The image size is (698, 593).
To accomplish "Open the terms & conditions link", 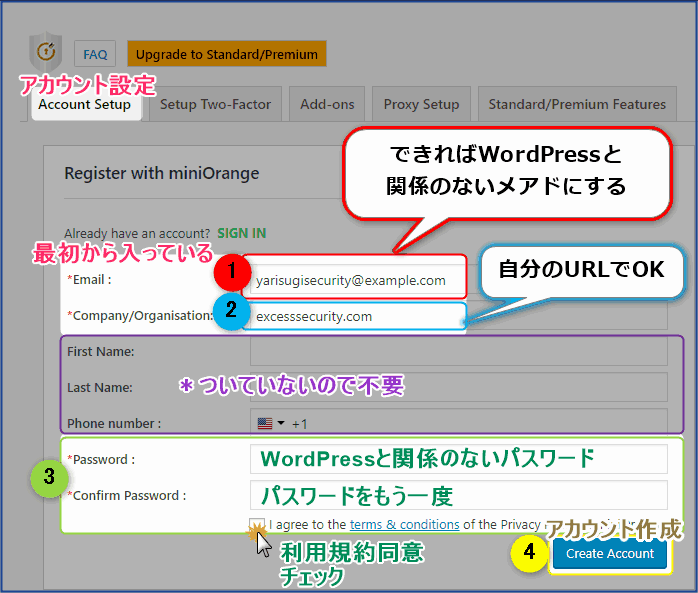I will 404,524.
